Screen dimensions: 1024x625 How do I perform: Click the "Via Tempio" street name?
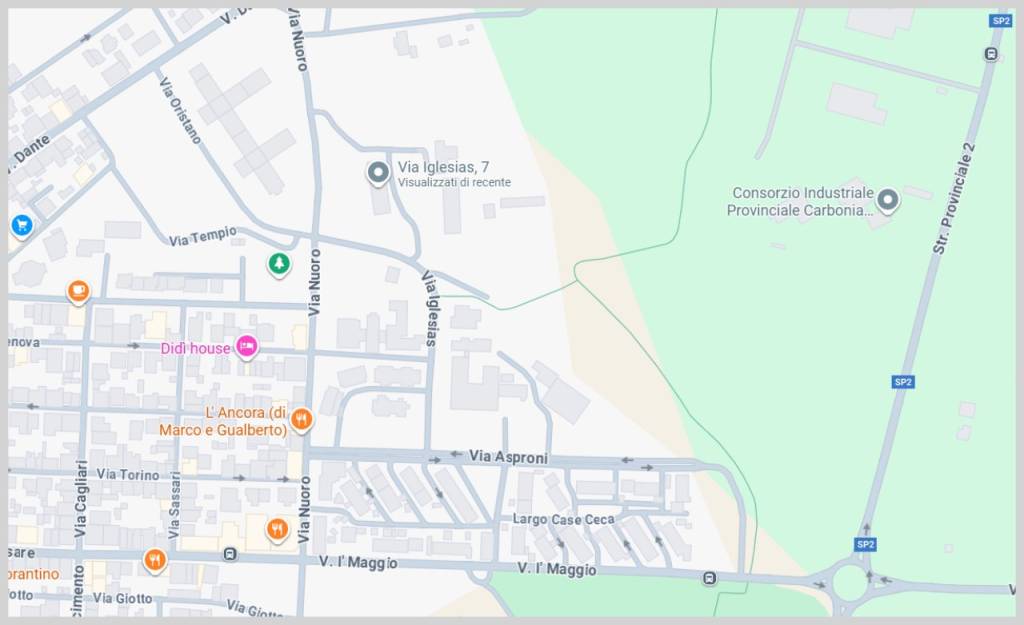[x=202, y=237]
